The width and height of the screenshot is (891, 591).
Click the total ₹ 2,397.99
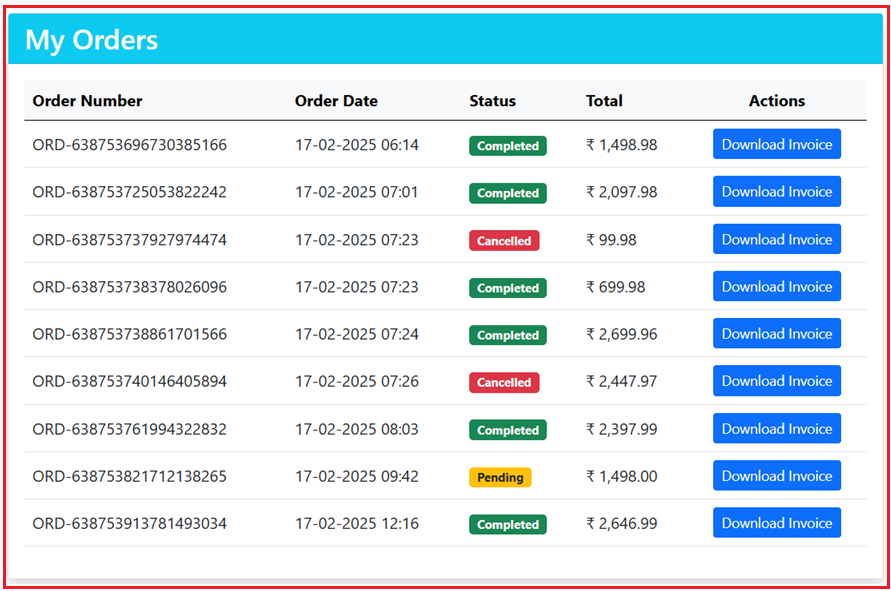(622, 429)
